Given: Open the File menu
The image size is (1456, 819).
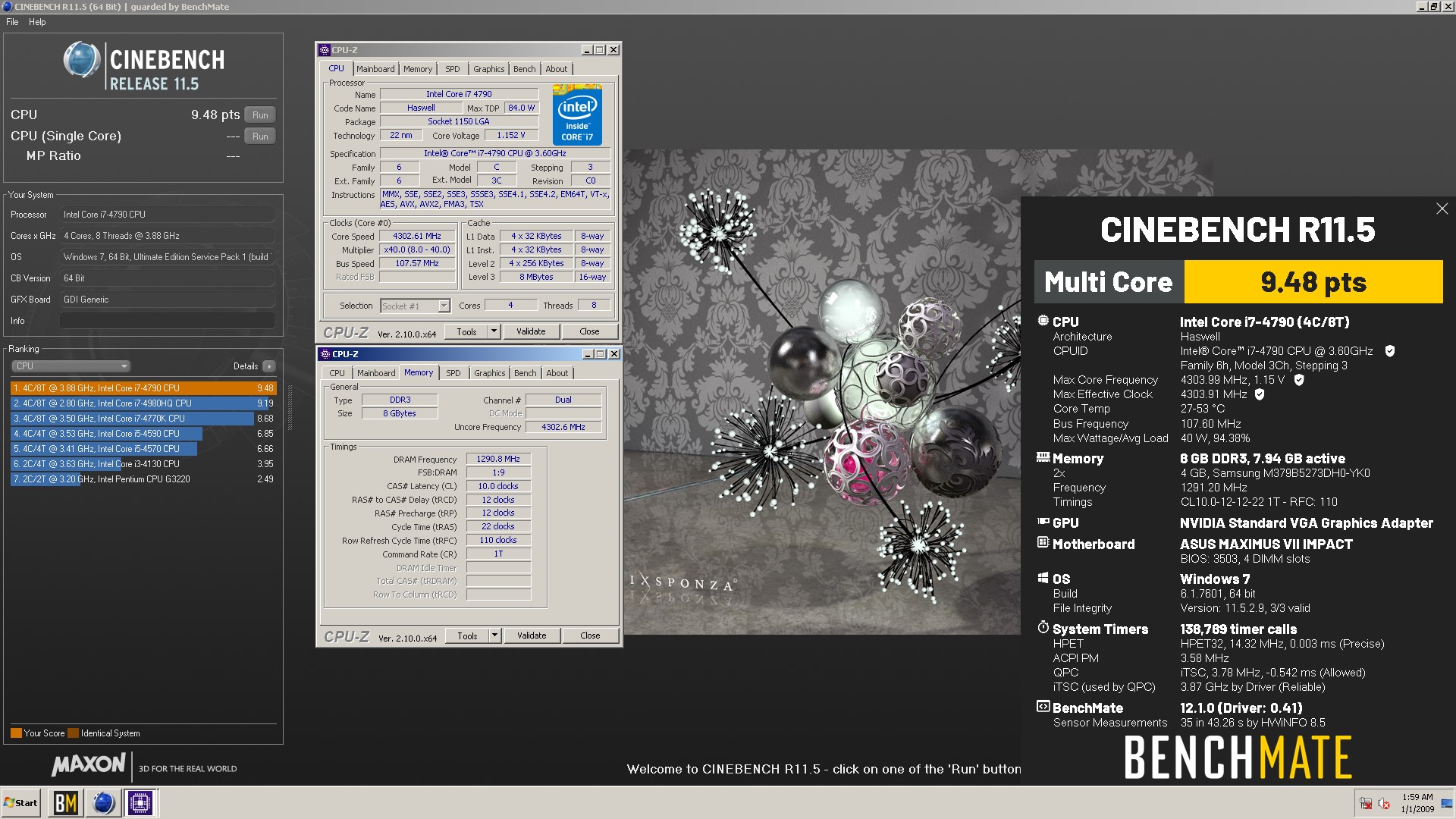Looking at the screenshot, I should coord(12,22).
